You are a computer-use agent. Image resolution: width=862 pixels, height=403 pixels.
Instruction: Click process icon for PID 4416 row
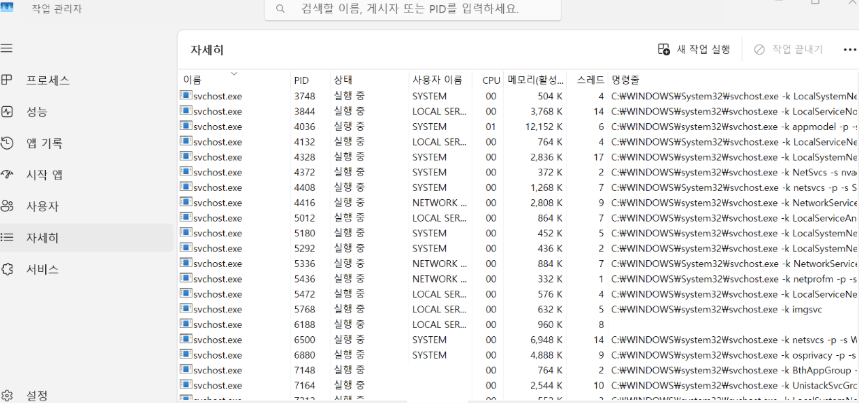pyautogui.click(x=185, y=202)
